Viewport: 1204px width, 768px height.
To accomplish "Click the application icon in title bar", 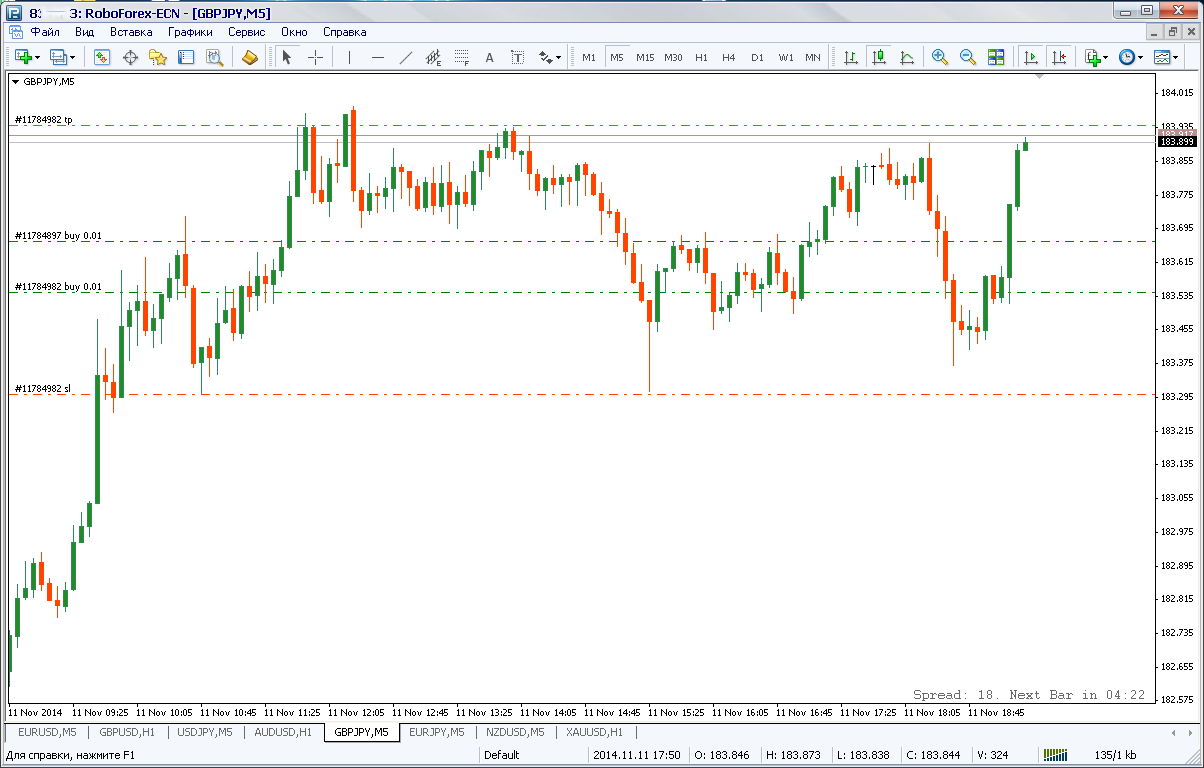I will pos(12,13).
